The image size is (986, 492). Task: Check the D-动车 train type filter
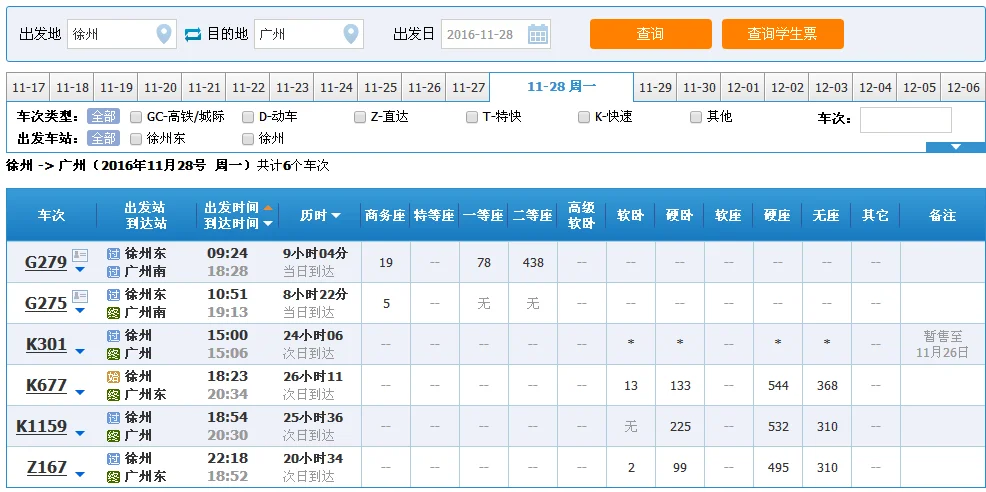click(248, 117)
